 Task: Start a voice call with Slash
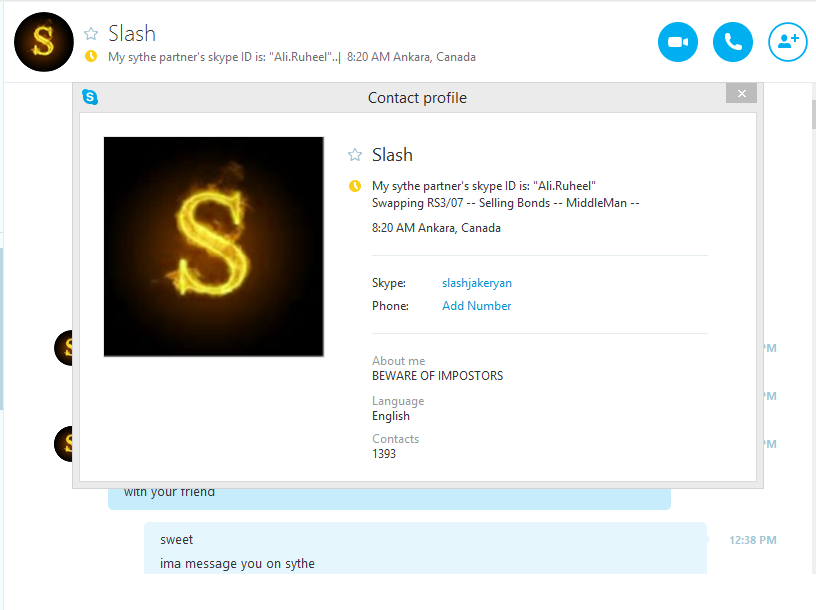coord(732,42)
